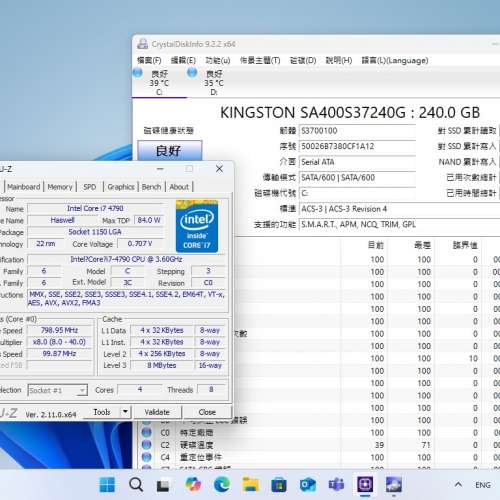Switch to the SPD tab in CPU-Z
The height and width of the screenshot is (500, 500).
(90, 187)
